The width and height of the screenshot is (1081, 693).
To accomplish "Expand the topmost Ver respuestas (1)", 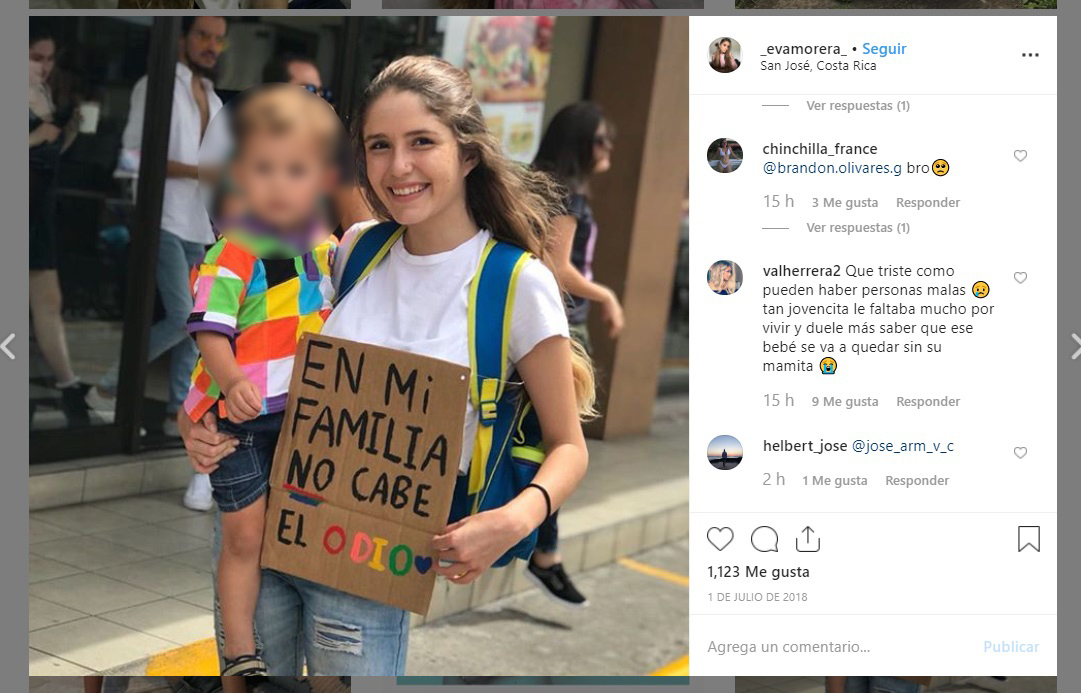I will click(858, 106).
